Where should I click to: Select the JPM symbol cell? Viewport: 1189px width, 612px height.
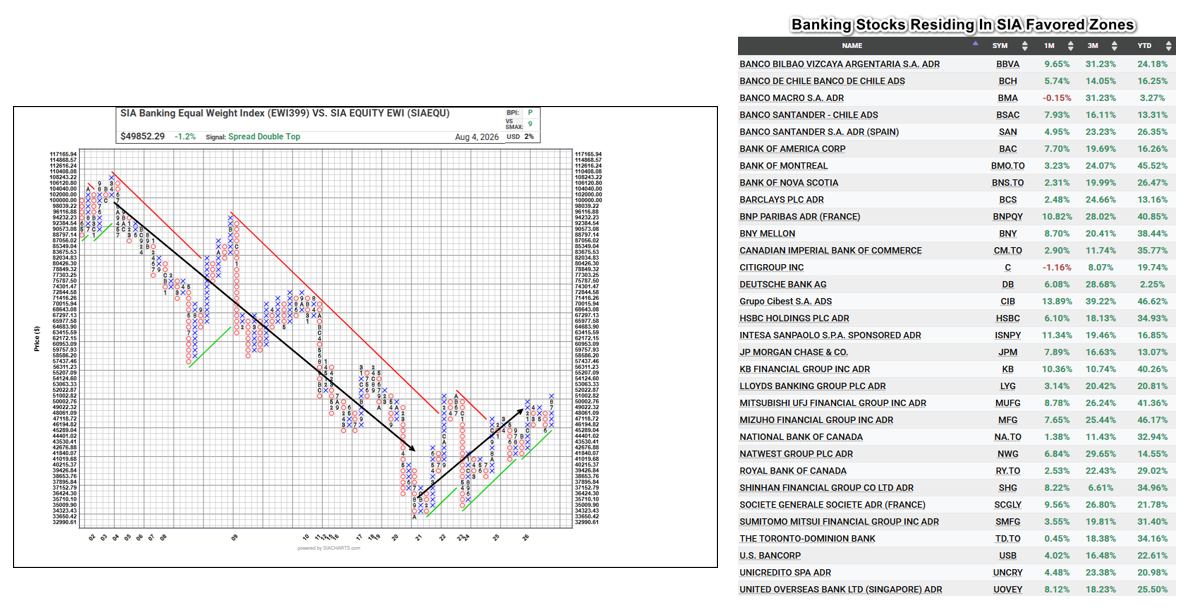click(1008, 352)
